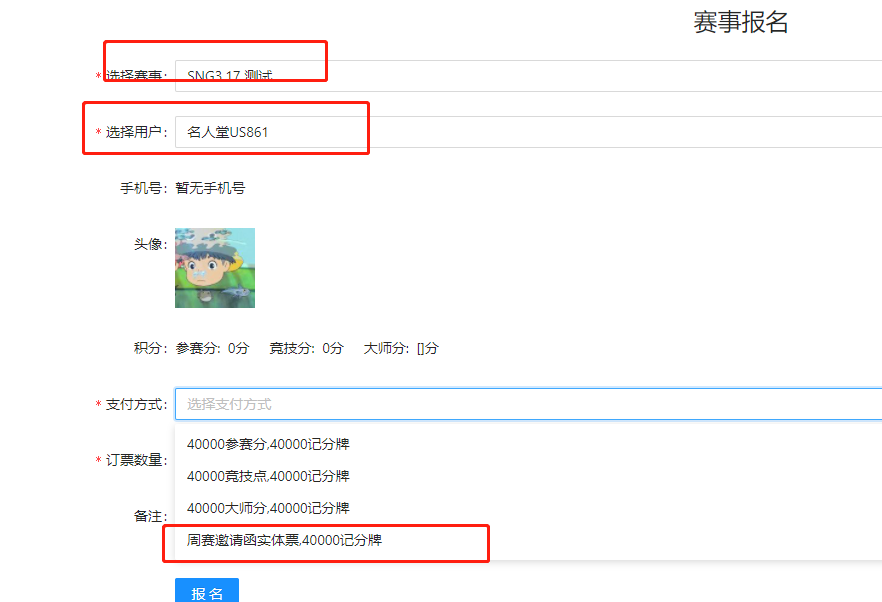This screenshot has height=602, width=882.
Task: Click the 竞技分 0分 score text
Action: [306, 348]
